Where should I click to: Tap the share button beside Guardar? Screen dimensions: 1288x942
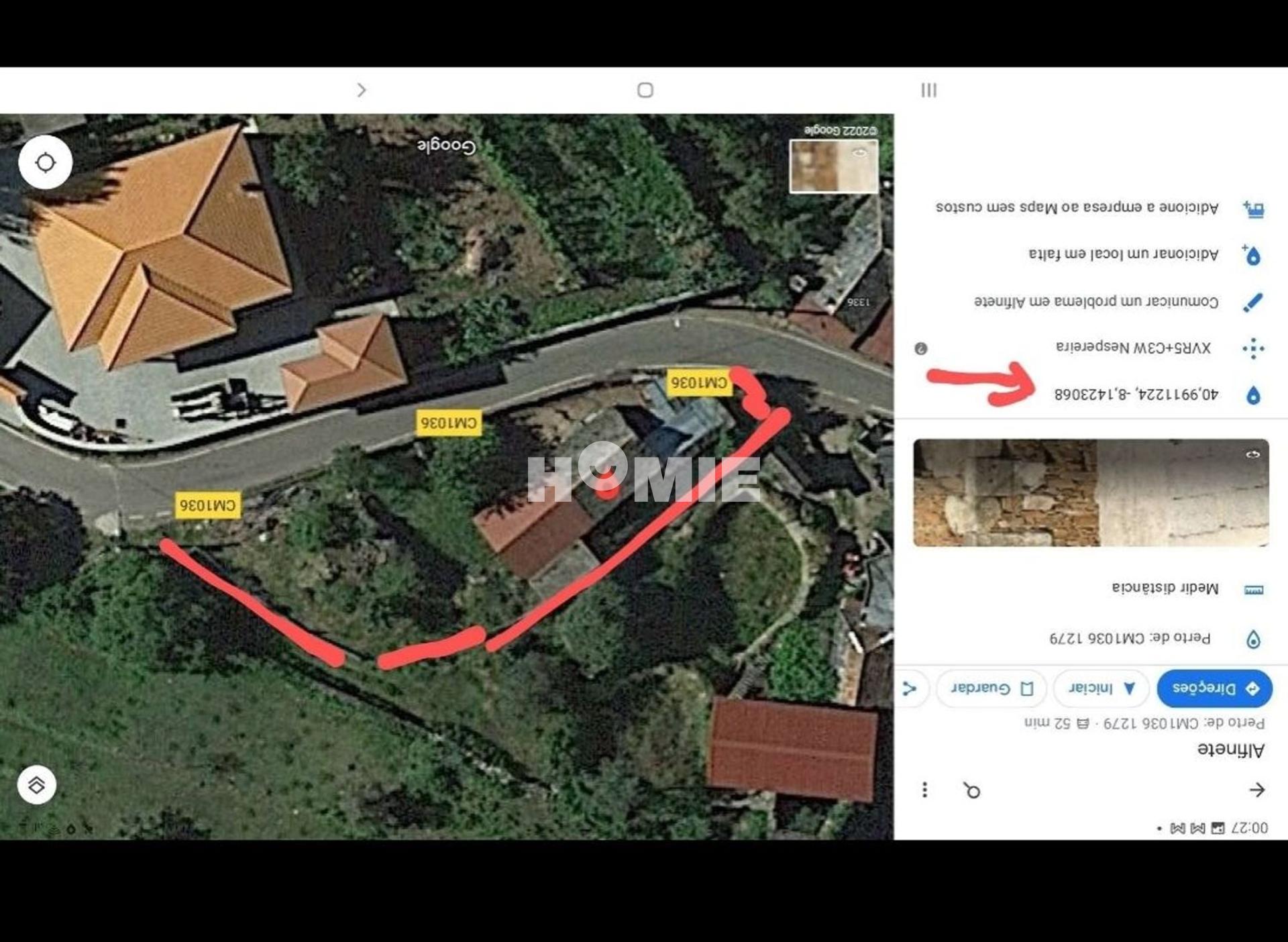pos(910,688)
